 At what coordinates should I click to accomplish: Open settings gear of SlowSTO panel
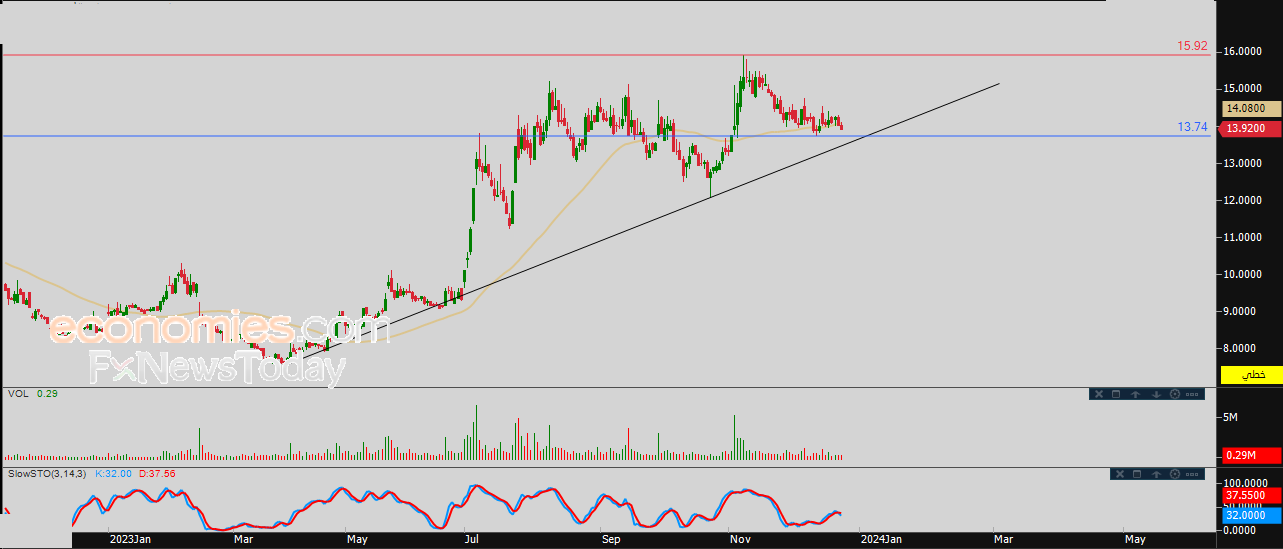pos(1175,474)
